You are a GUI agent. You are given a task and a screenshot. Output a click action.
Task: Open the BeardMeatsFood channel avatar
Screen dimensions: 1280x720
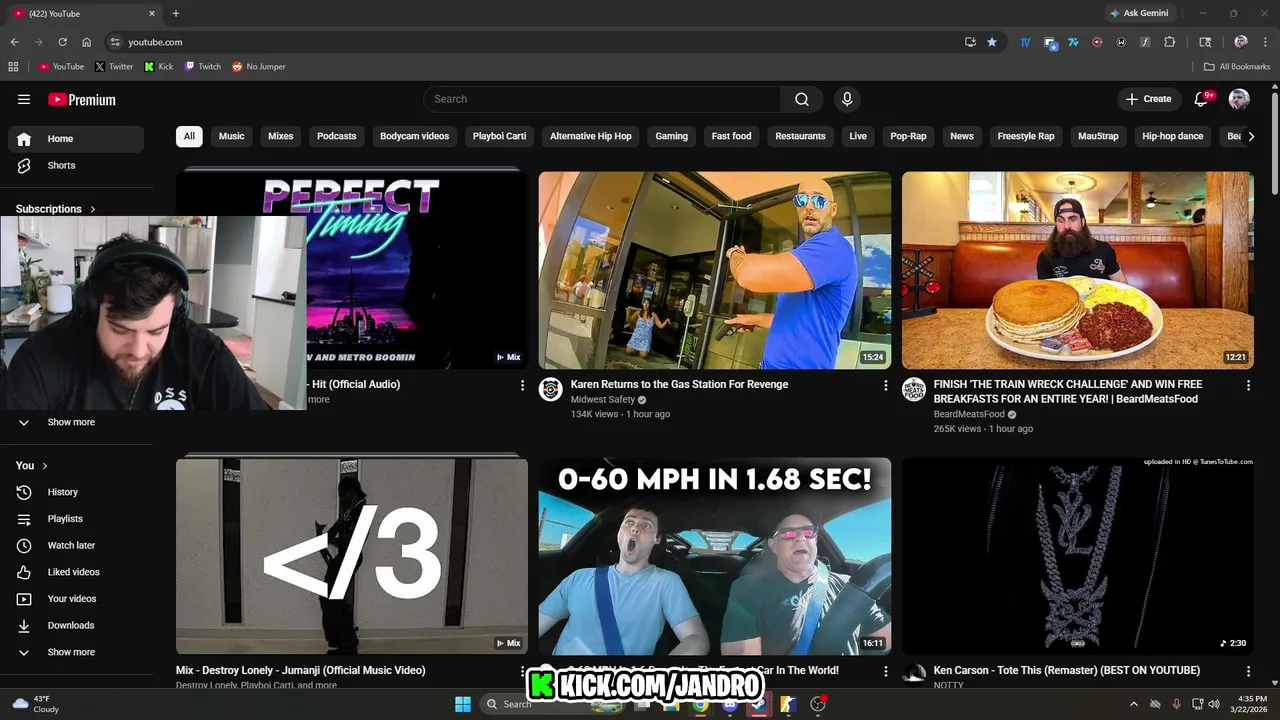click(x=914, y=389)
